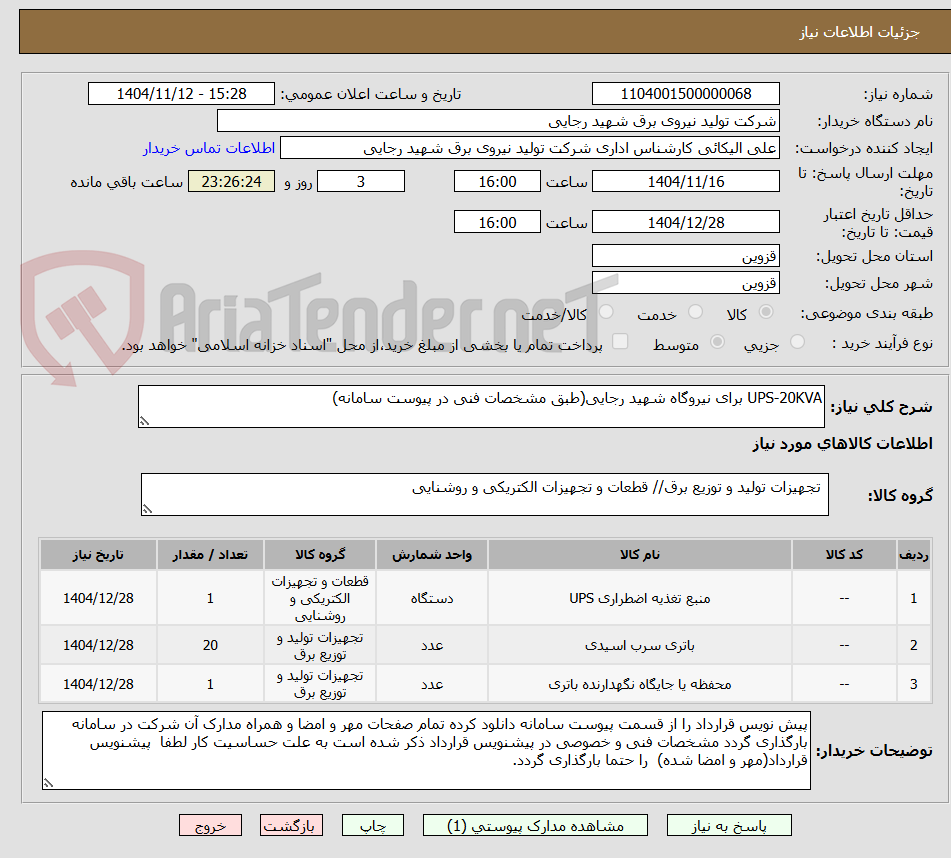Click the request creator name field
951x858 pixels.
[x=529, y=148]
